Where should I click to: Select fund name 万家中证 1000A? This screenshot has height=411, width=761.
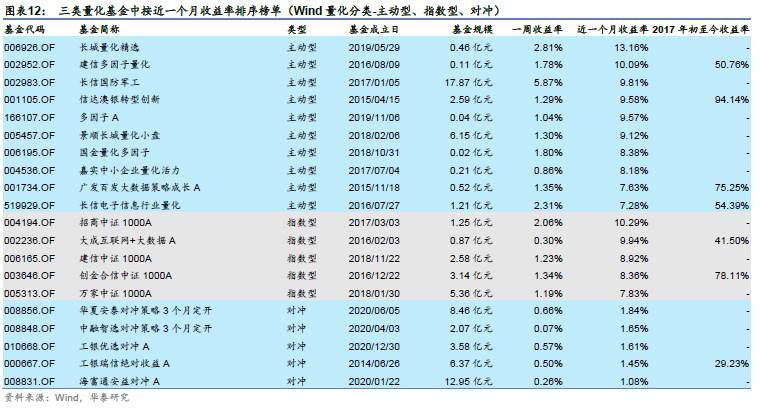(116, 293)
